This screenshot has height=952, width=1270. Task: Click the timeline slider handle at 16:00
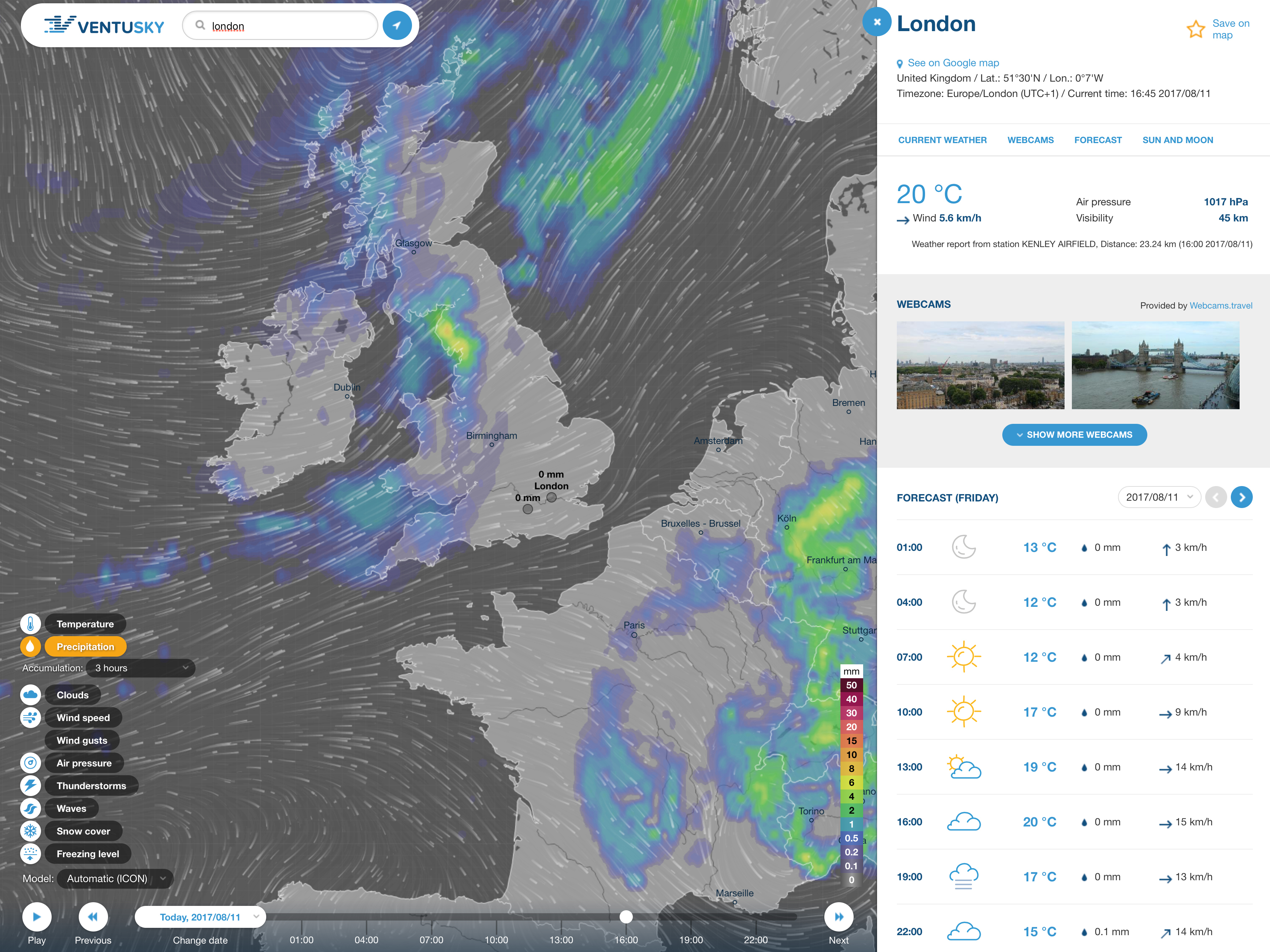click(x=626, y=917)
